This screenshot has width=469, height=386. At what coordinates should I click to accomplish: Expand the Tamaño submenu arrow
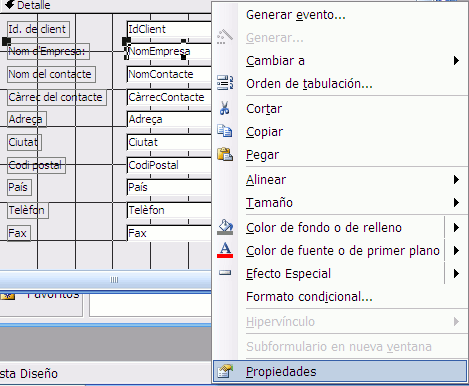point(456,202)
